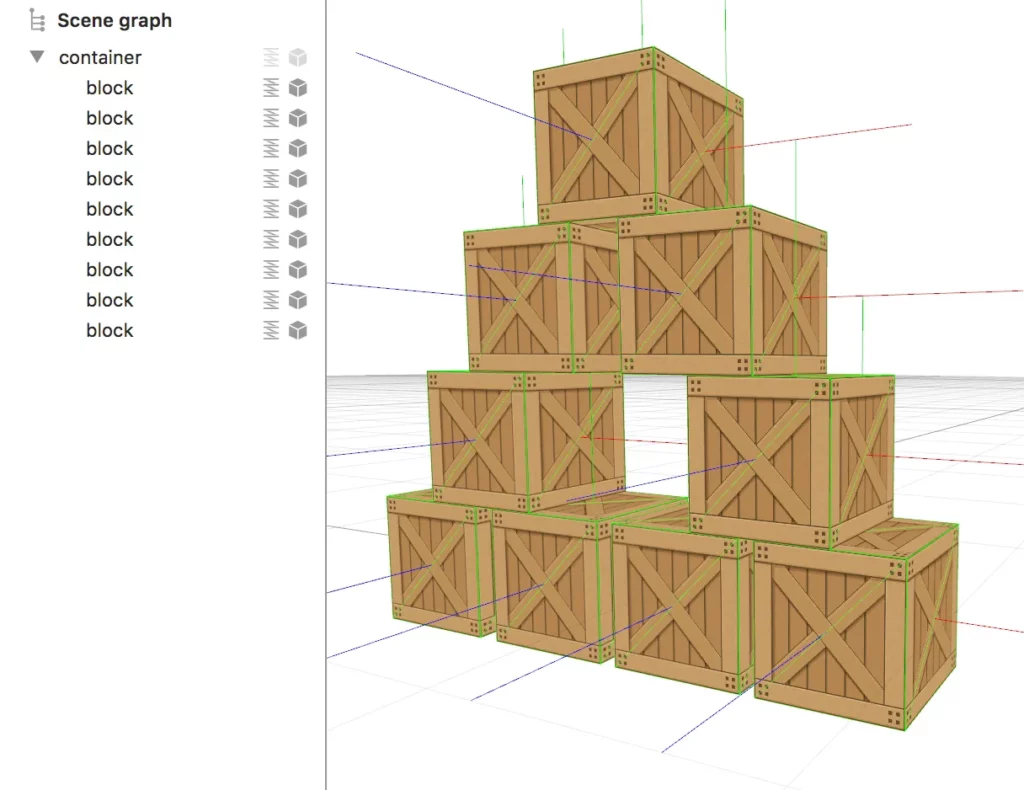The image size is (1024, 790).
Task: Click the first block's physics body spring icon
Action: coord(271,87)
